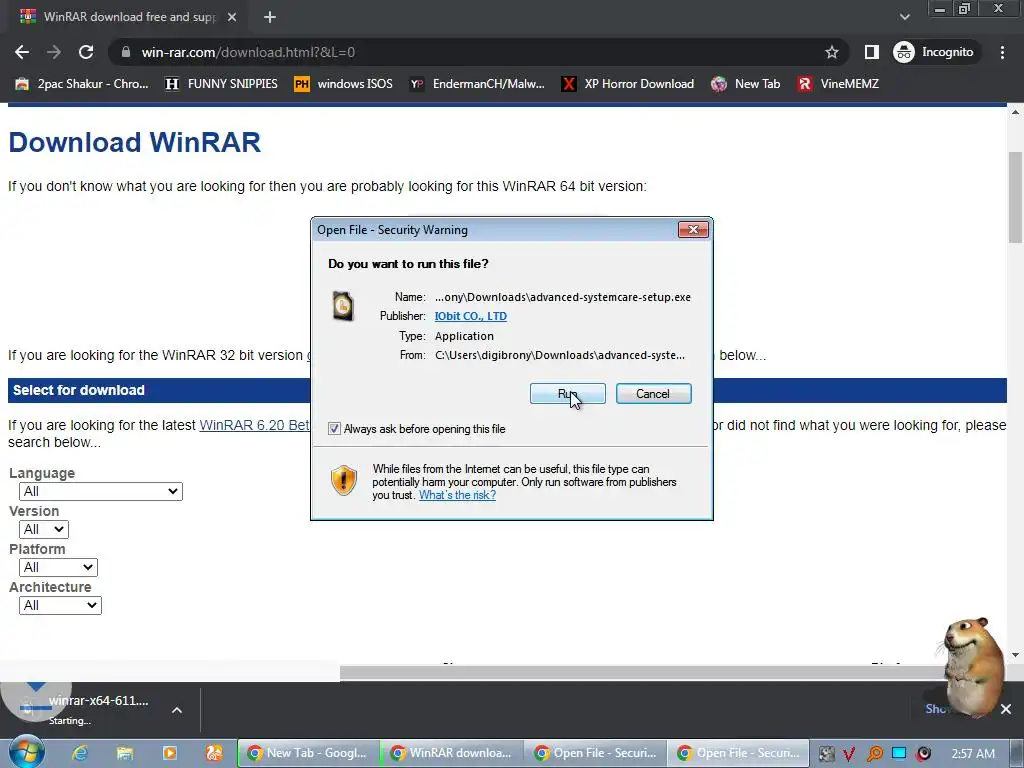Open the Architecture dropdown
The width and height of the screenshot is (1024, 768).
pyautogui.click(x=60, y=605)
